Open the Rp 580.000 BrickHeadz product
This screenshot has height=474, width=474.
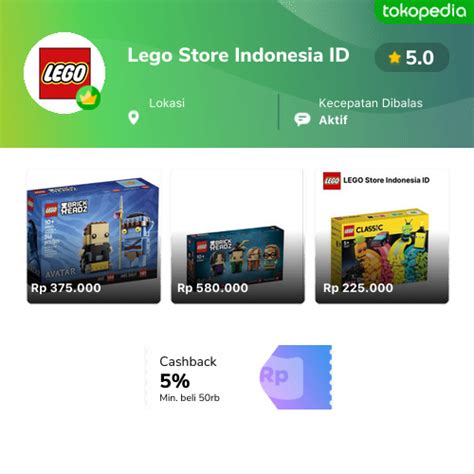pos(238,236)
